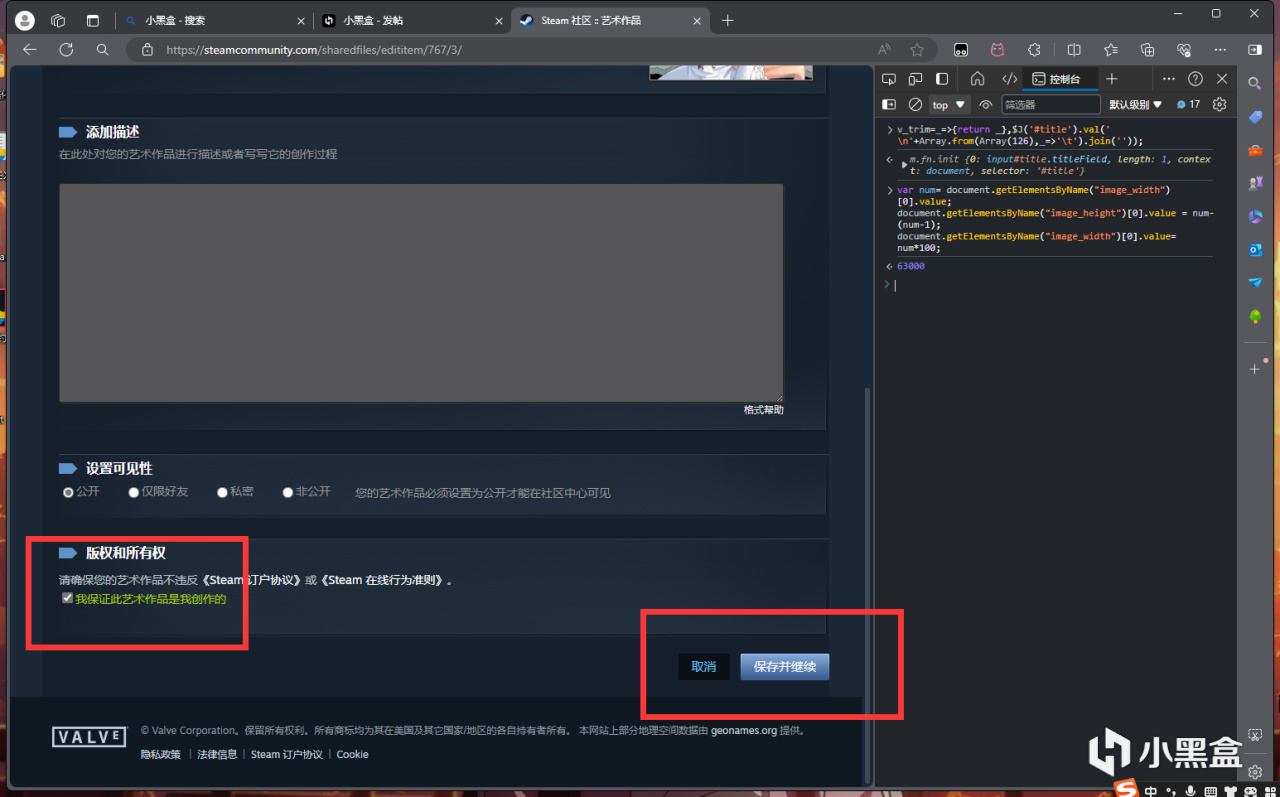Open console settings gear
The width and height of the screenshot is (1280, 797).
[x=1219, y=104]
